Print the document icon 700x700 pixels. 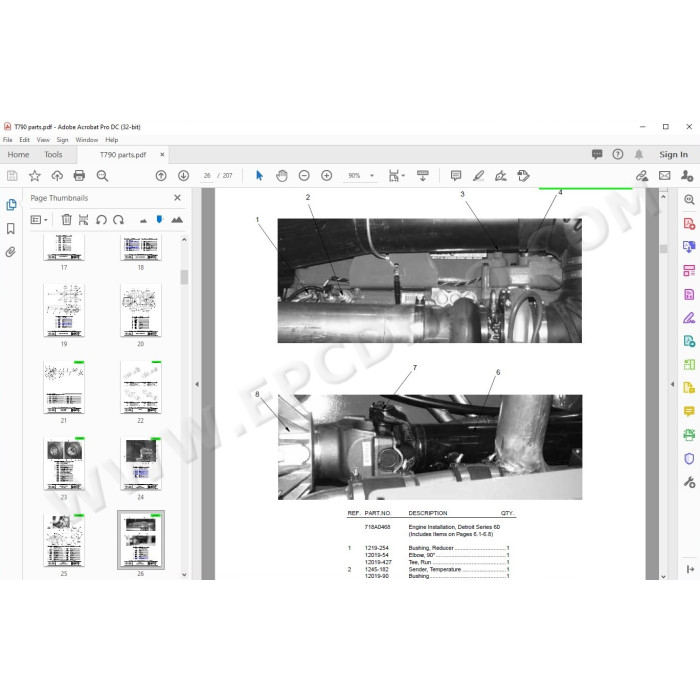click(79, 176)
